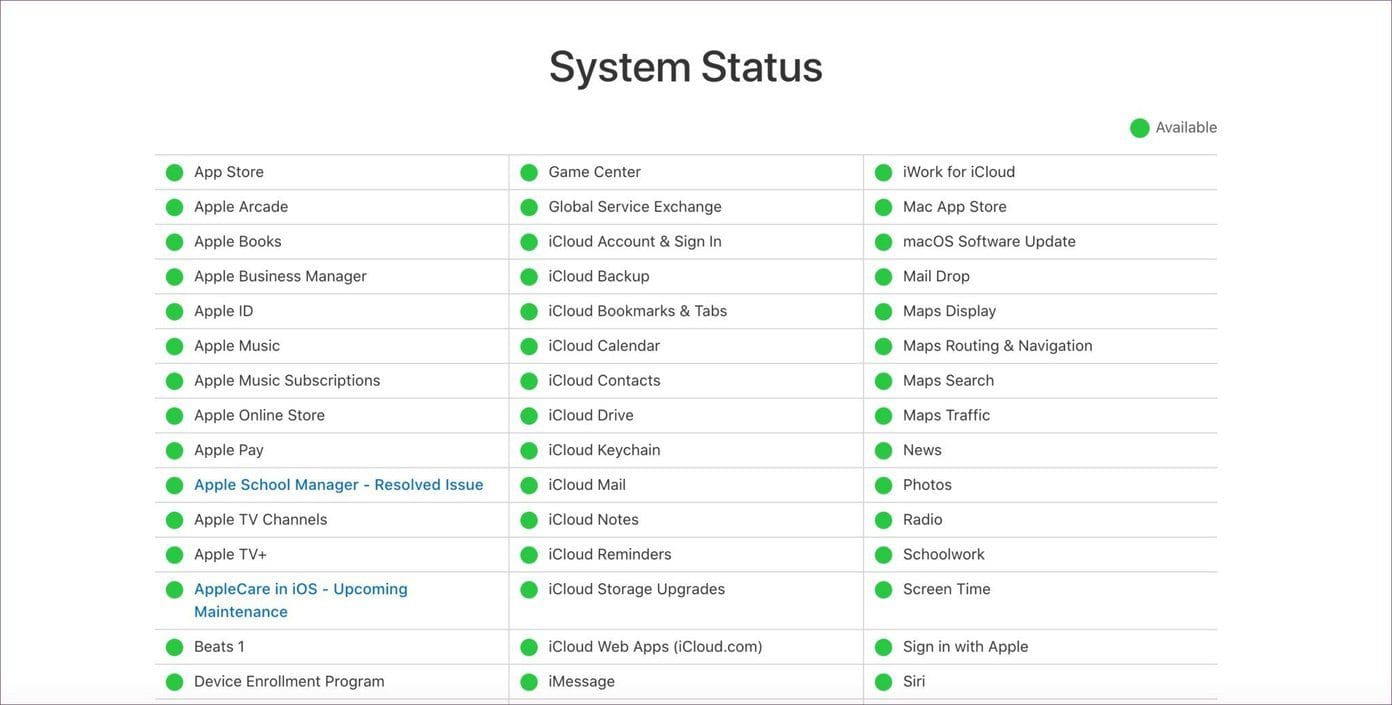Click the green status dot beside Apple Arcade
The image size is (1392, 705).
point(174,207)
